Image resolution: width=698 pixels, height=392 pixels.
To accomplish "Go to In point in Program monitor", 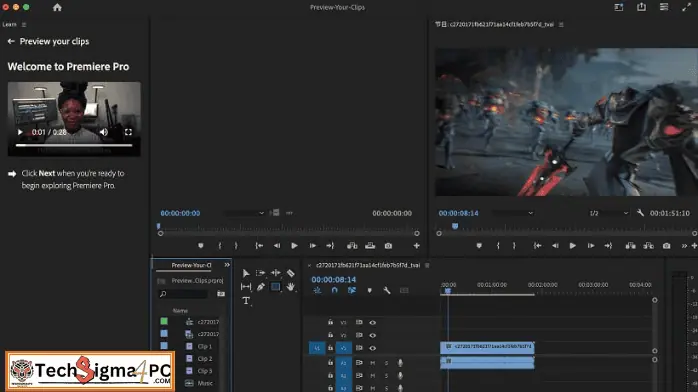I will [x=537, y=246].
